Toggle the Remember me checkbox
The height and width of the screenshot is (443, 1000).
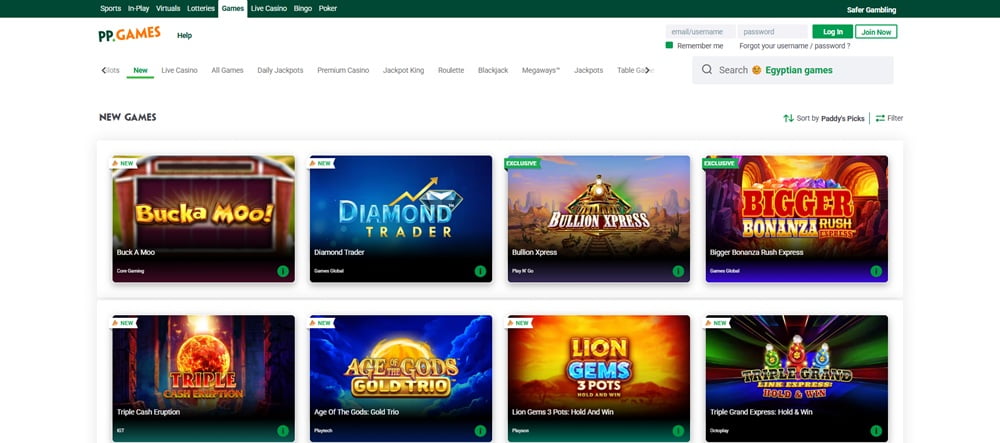(x=669, y=45)
